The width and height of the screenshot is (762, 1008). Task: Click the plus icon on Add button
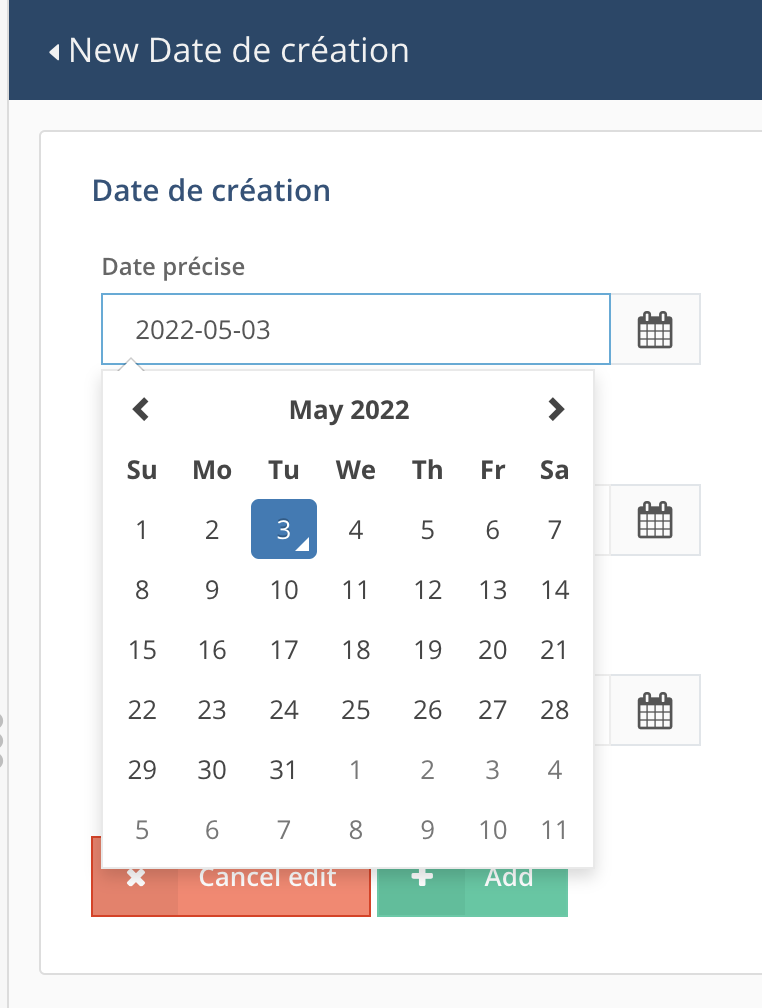[422, 877]
